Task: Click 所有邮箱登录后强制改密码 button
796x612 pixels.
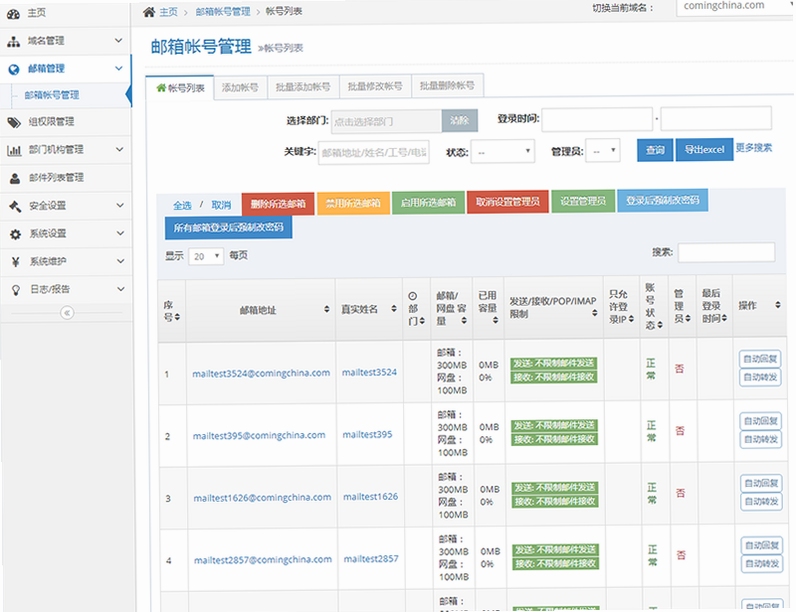Action: pos(228,227)
